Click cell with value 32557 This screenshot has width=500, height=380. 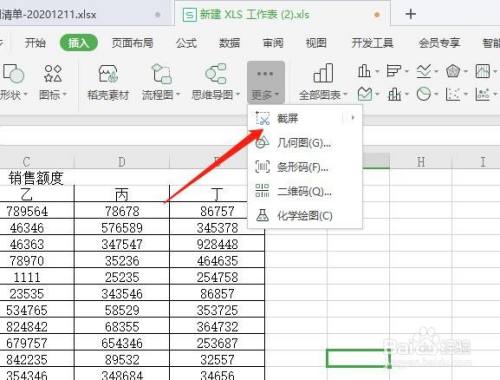[x=217, y=360]
